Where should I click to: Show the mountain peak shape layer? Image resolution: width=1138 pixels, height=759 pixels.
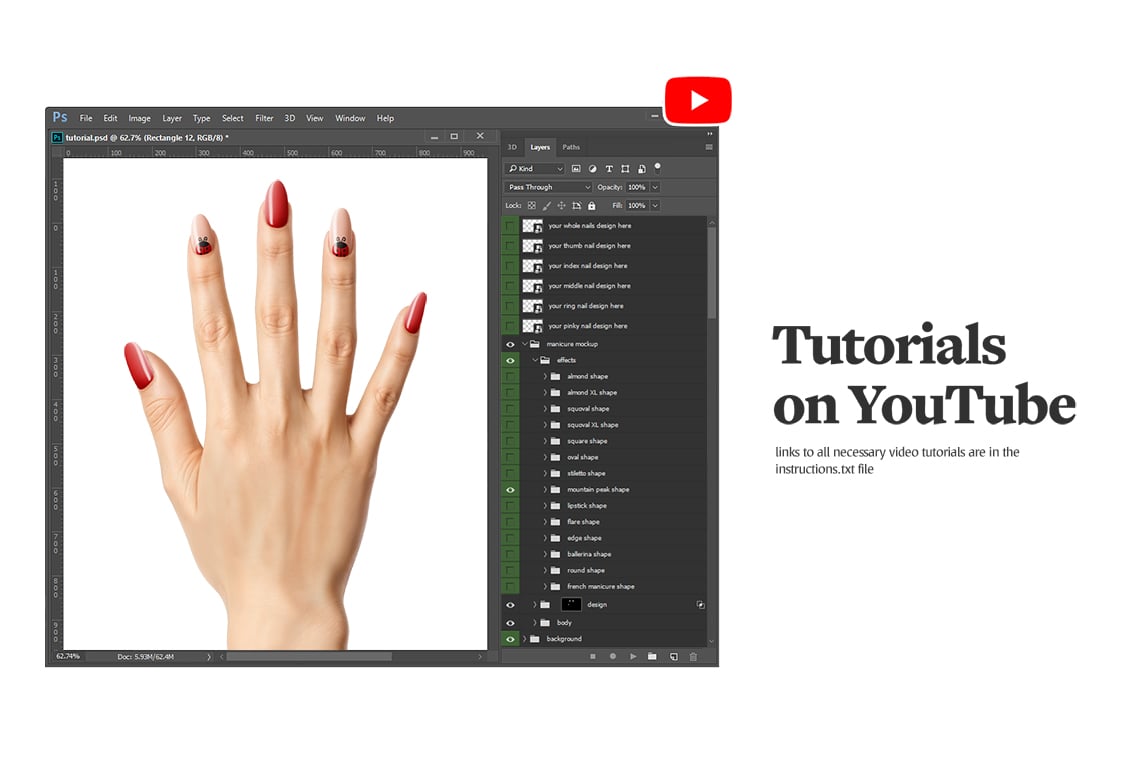coord(510,489)
